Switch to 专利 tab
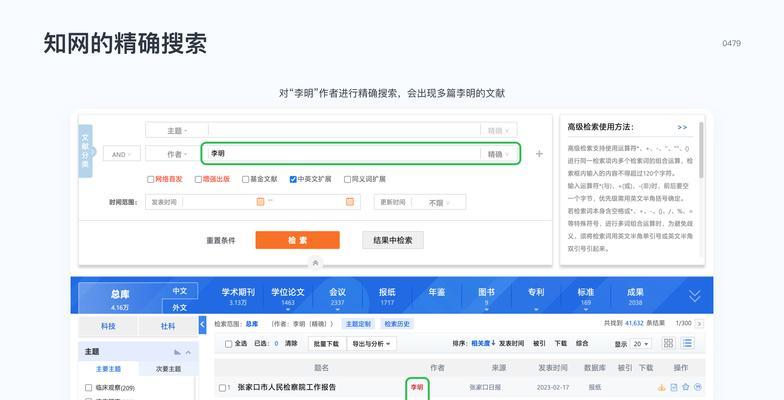Image resolution: width=784 pixels, height=400 pixels. coord(536,292)
